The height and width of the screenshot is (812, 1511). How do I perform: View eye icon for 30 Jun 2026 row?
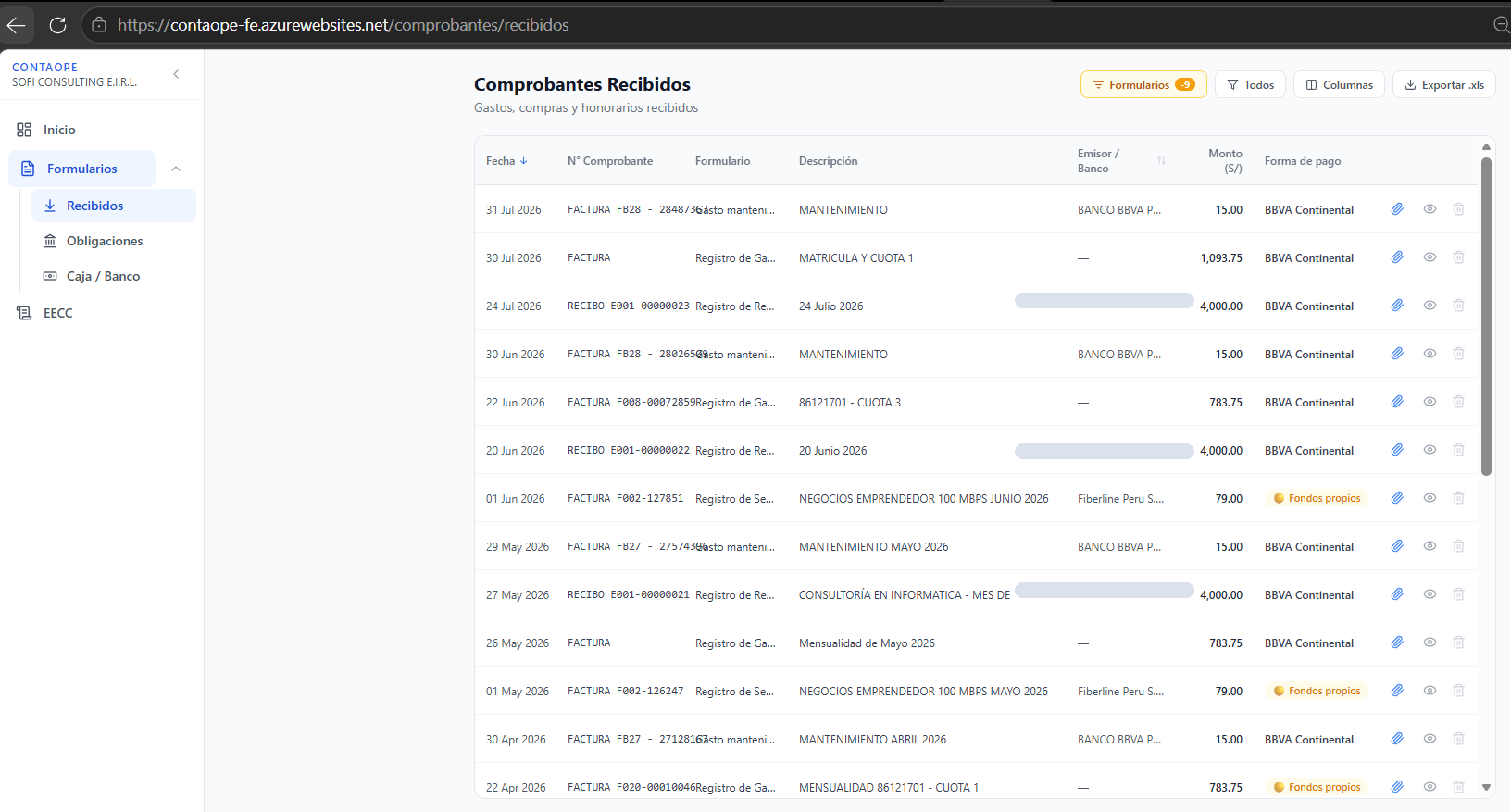1430,354
